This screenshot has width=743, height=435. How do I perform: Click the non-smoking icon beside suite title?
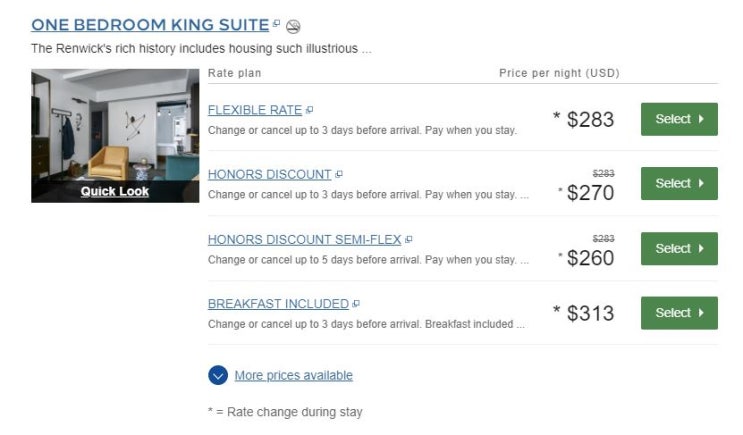(x=293, y=26)
